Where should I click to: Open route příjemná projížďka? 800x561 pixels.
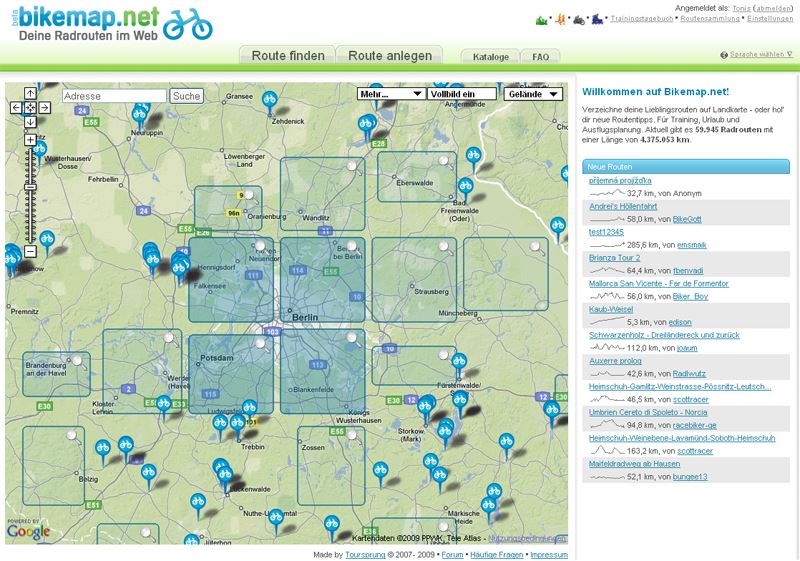[620, 181]
